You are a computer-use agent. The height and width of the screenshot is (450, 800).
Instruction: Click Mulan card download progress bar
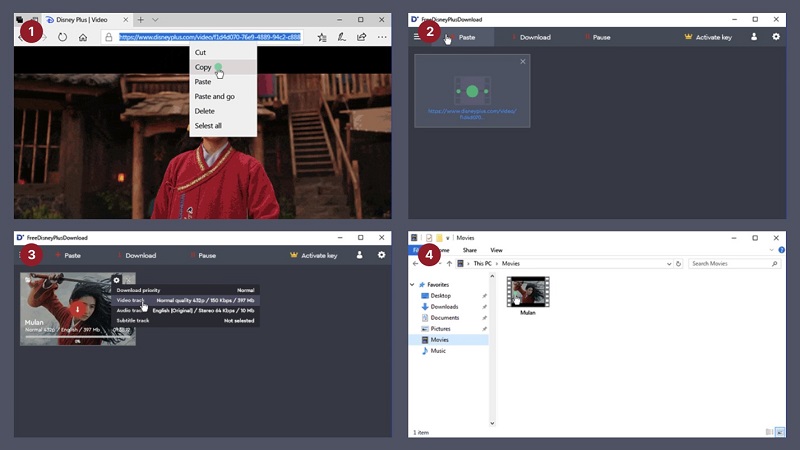click(78, 337)
